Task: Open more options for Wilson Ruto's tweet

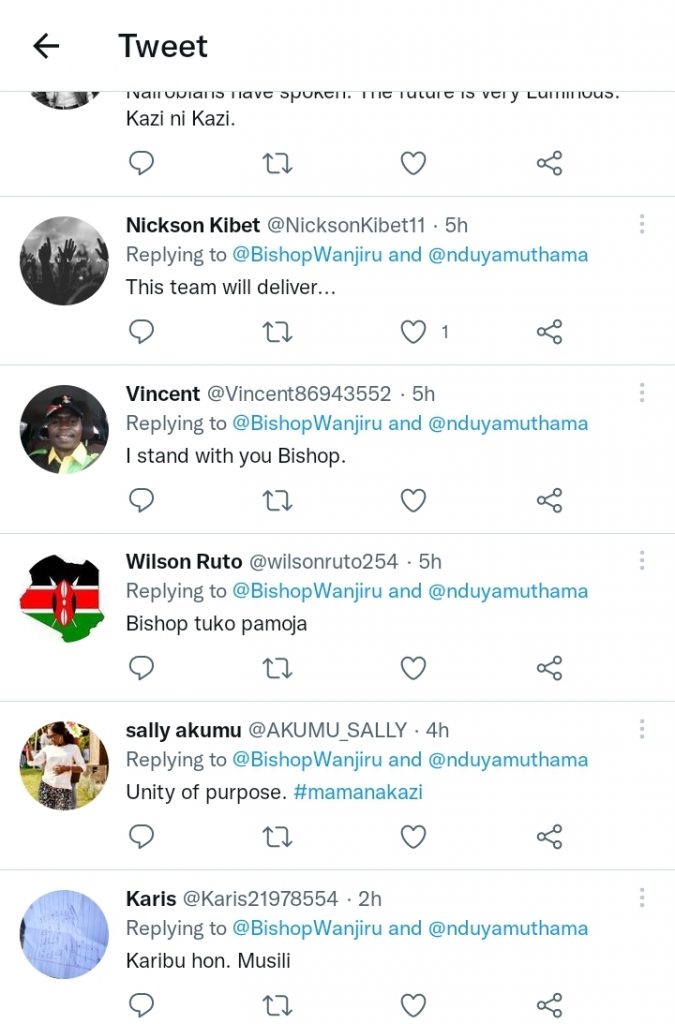Action: [642, 561]
